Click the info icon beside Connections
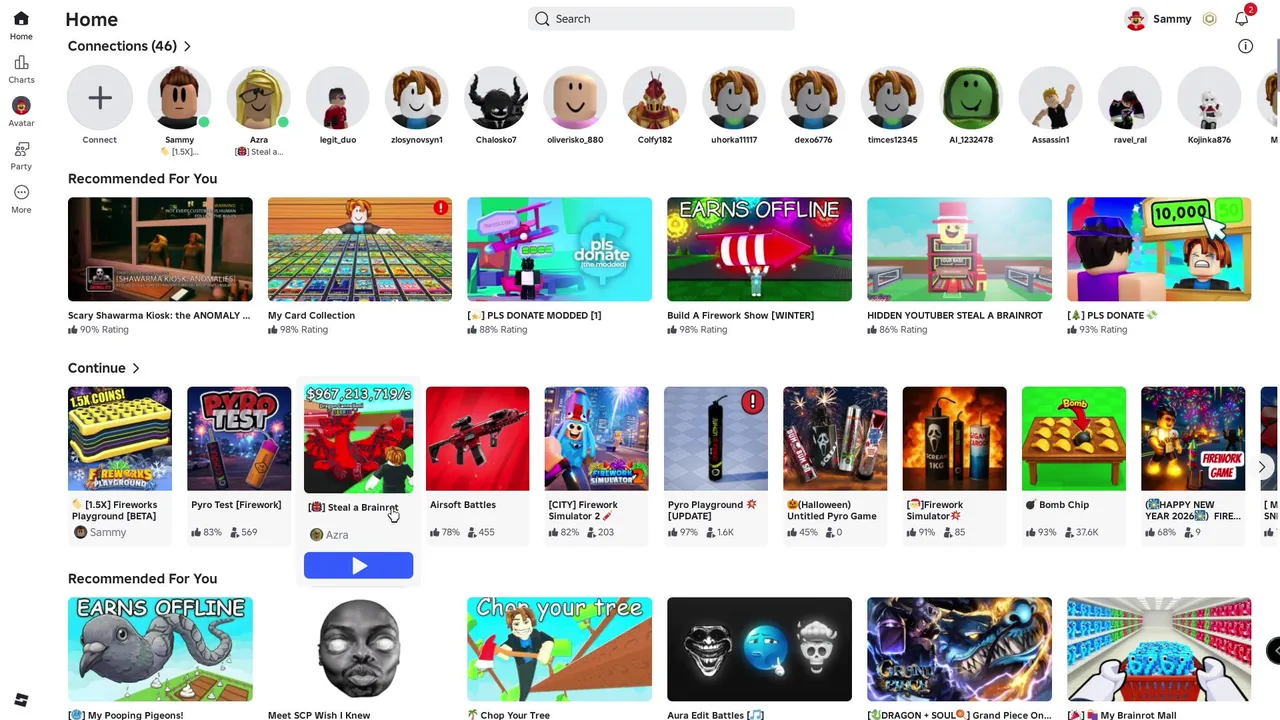This screenshot has width=1280, height=720. pyautogui.click(x=1245, y=46)
